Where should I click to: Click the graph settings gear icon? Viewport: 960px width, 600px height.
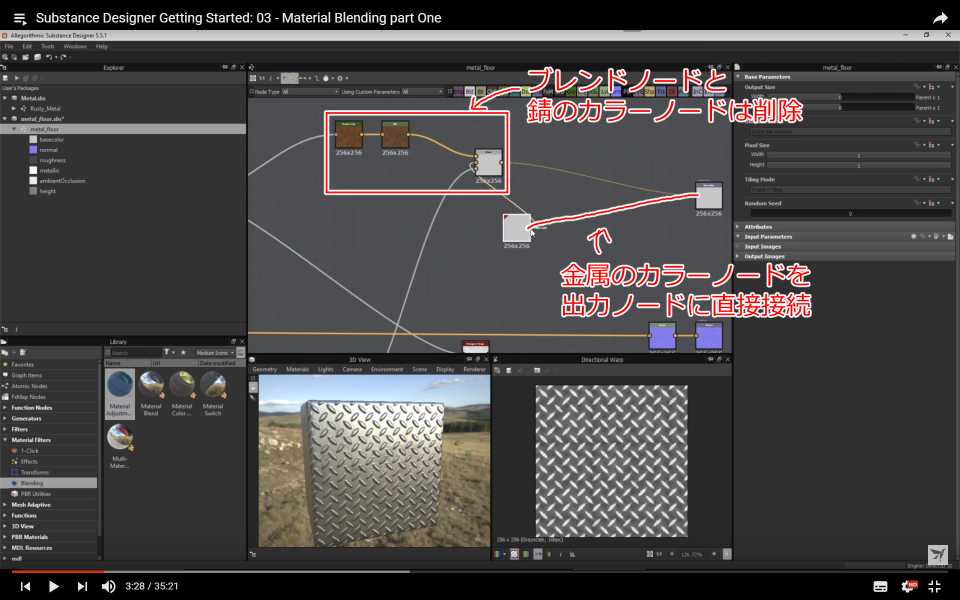(x=340, y=78)
